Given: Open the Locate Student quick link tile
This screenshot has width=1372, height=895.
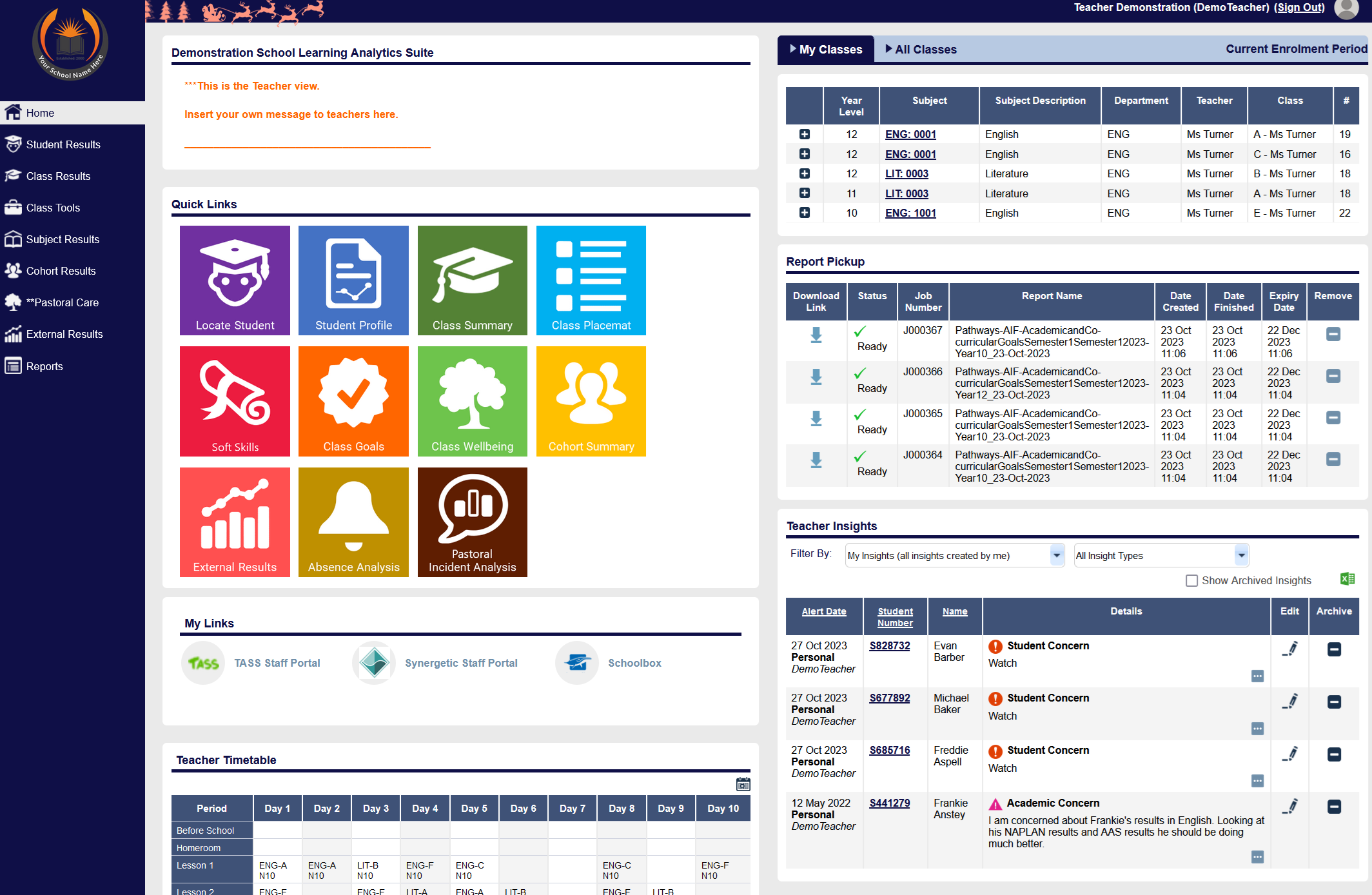Looking at the screenshot, I should point(235,280).
